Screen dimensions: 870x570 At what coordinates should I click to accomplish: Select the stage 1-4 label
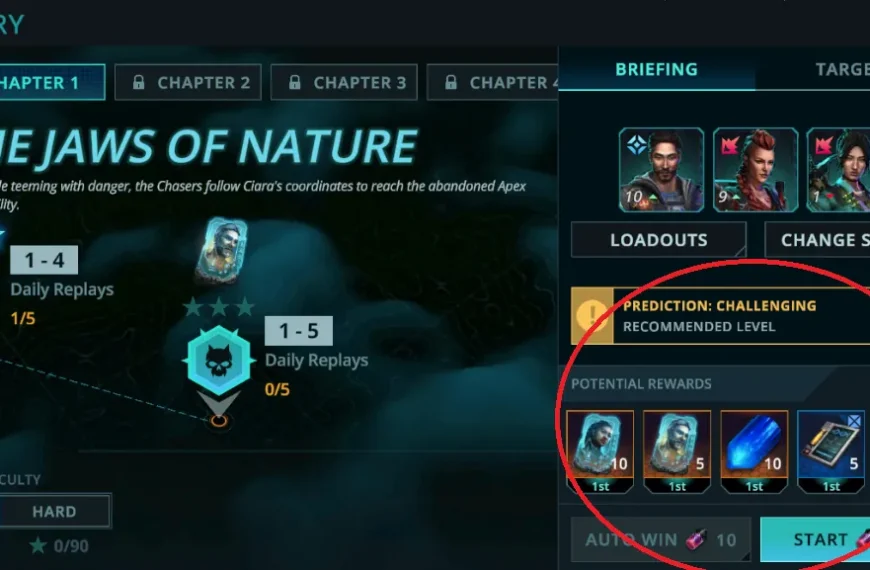(x=44, y=260)
